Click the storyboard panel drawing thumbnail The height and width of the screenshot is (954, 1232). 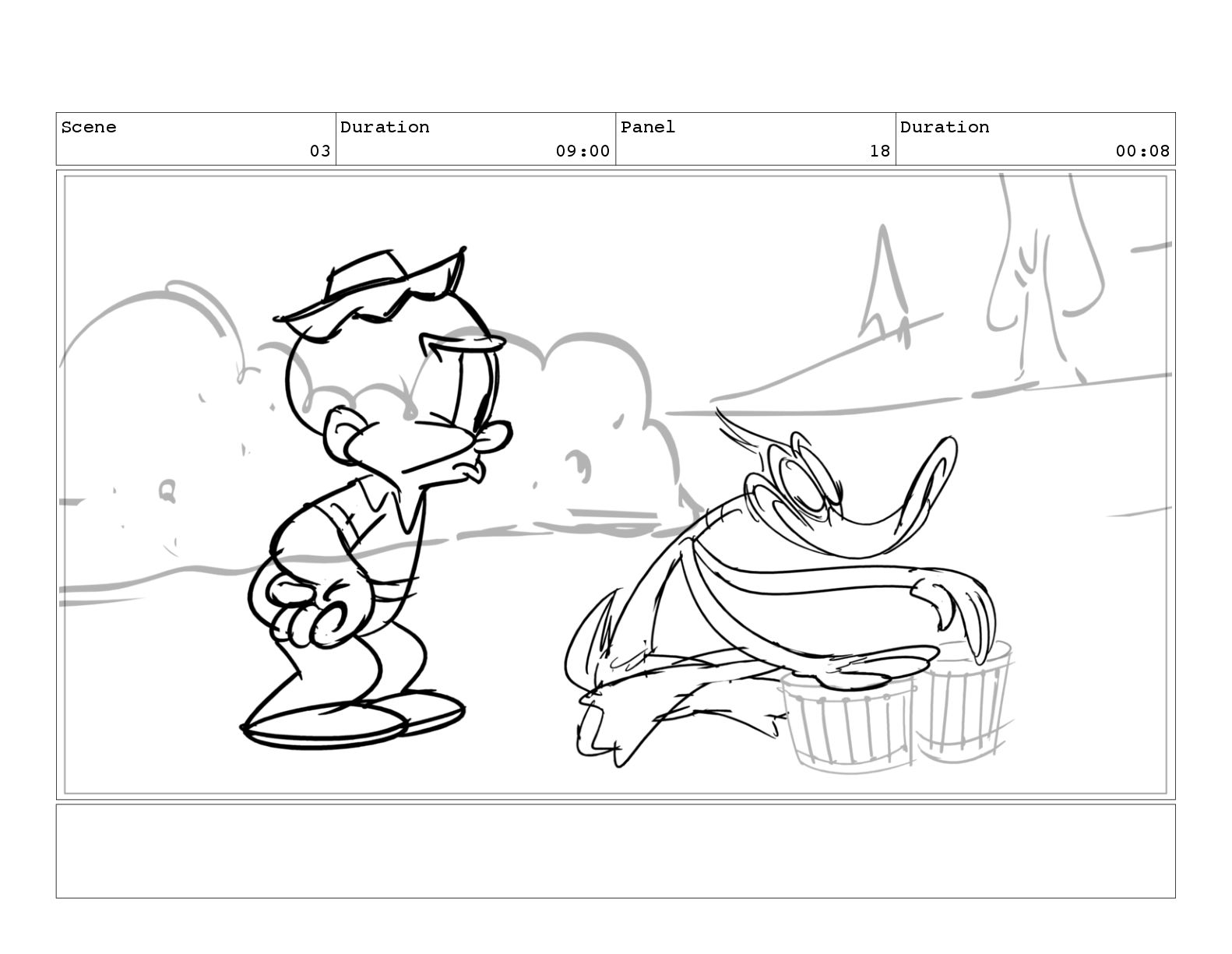click(615, 484)
